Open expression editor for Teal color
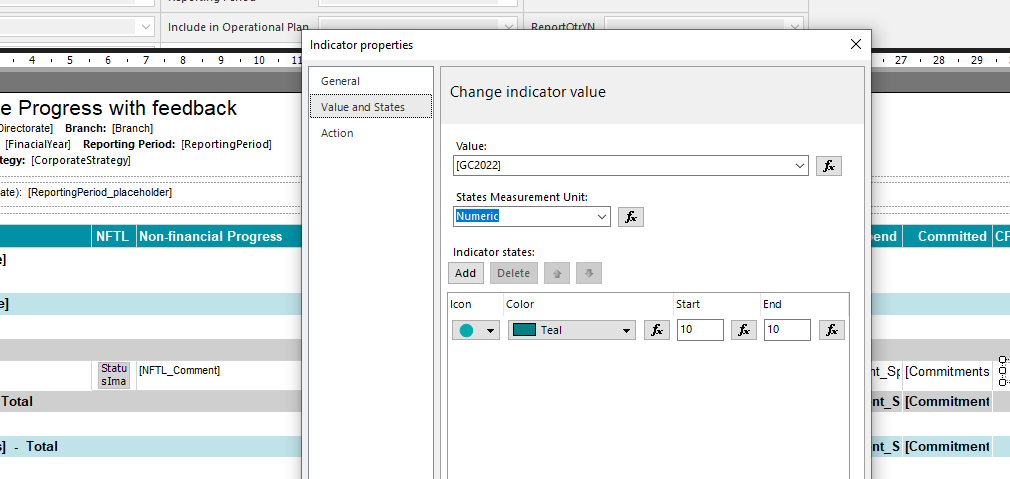Viewport: 1010px width, 479px height. point(656,330)
